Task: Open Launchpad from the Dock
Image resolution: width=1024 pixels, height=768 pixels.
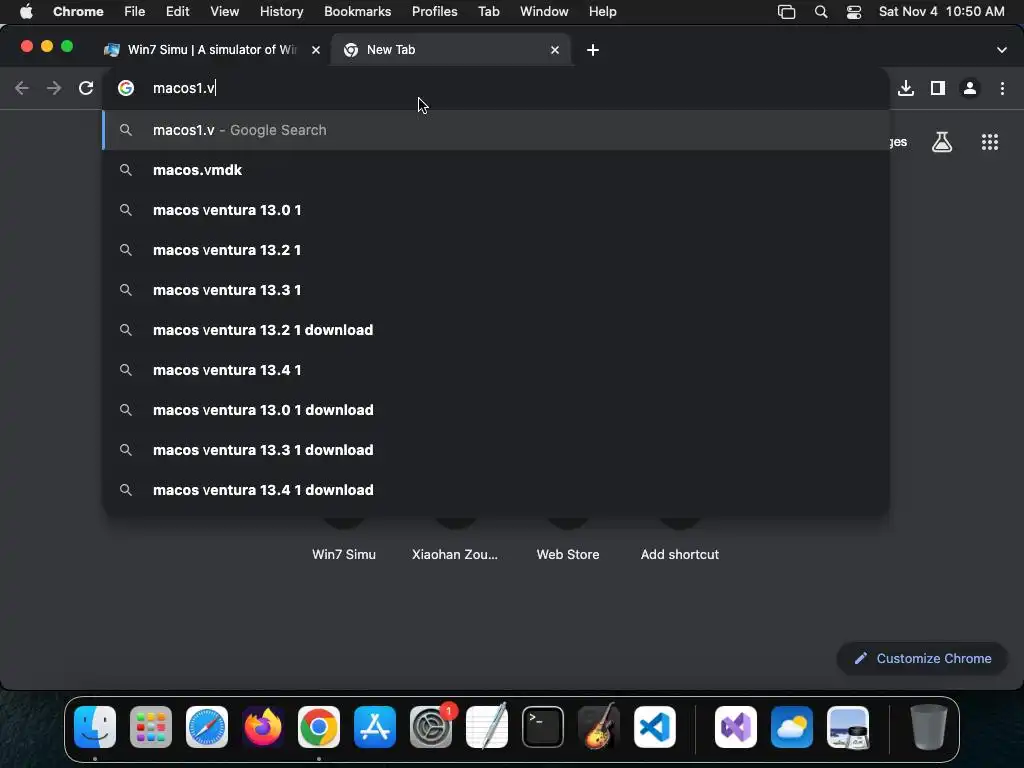Action: point(151,727)
